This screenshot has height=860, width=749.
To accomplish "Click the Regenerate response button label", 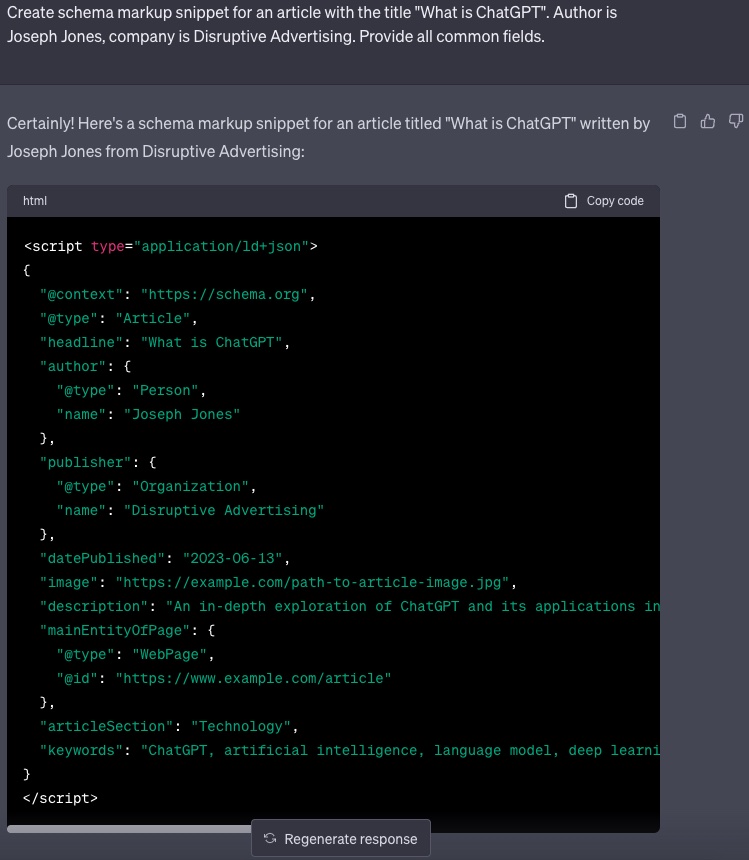I will coord(351,839).
